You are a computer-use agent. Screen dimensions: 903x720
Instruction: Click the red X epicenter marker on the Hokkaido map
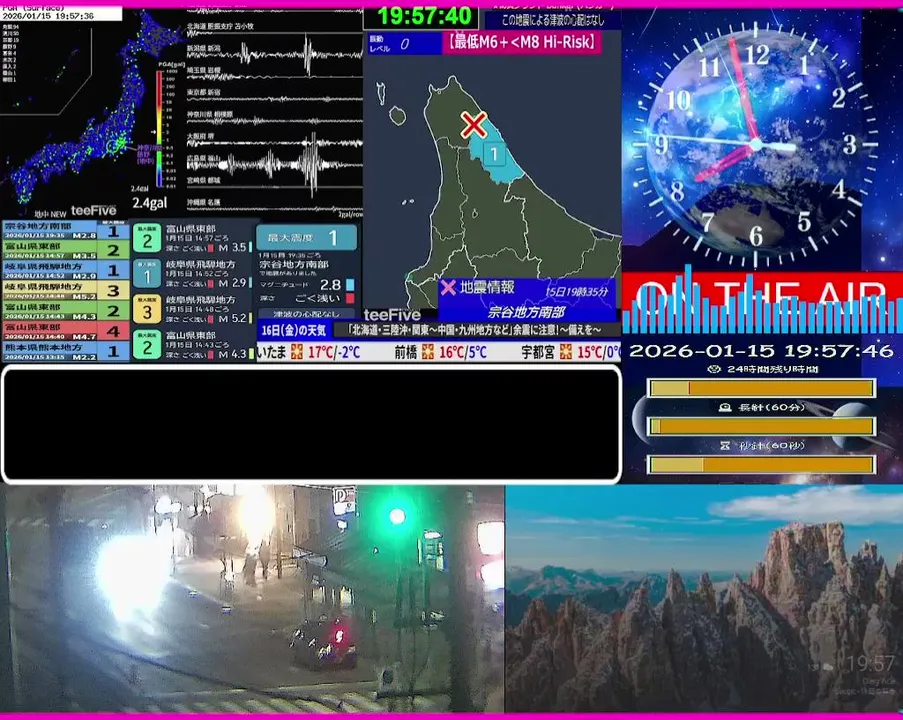tap(473, 124)
